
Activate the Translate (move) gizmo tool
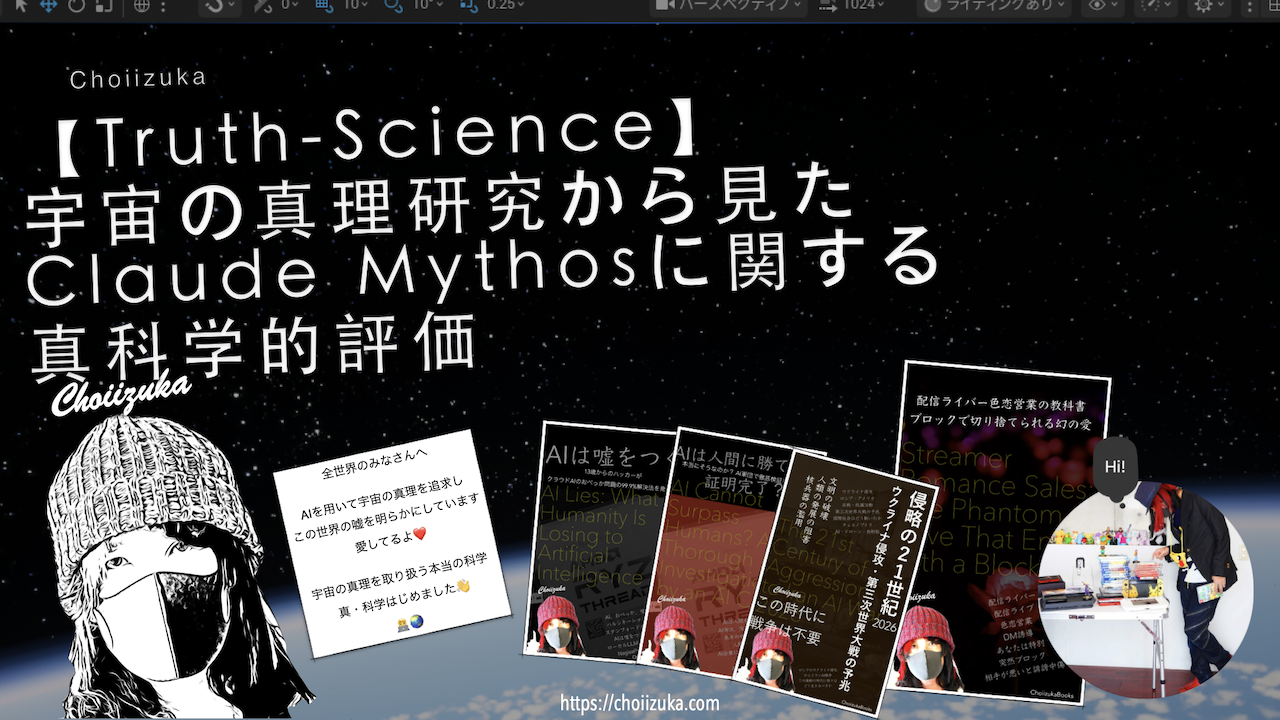tap(48, 5)
